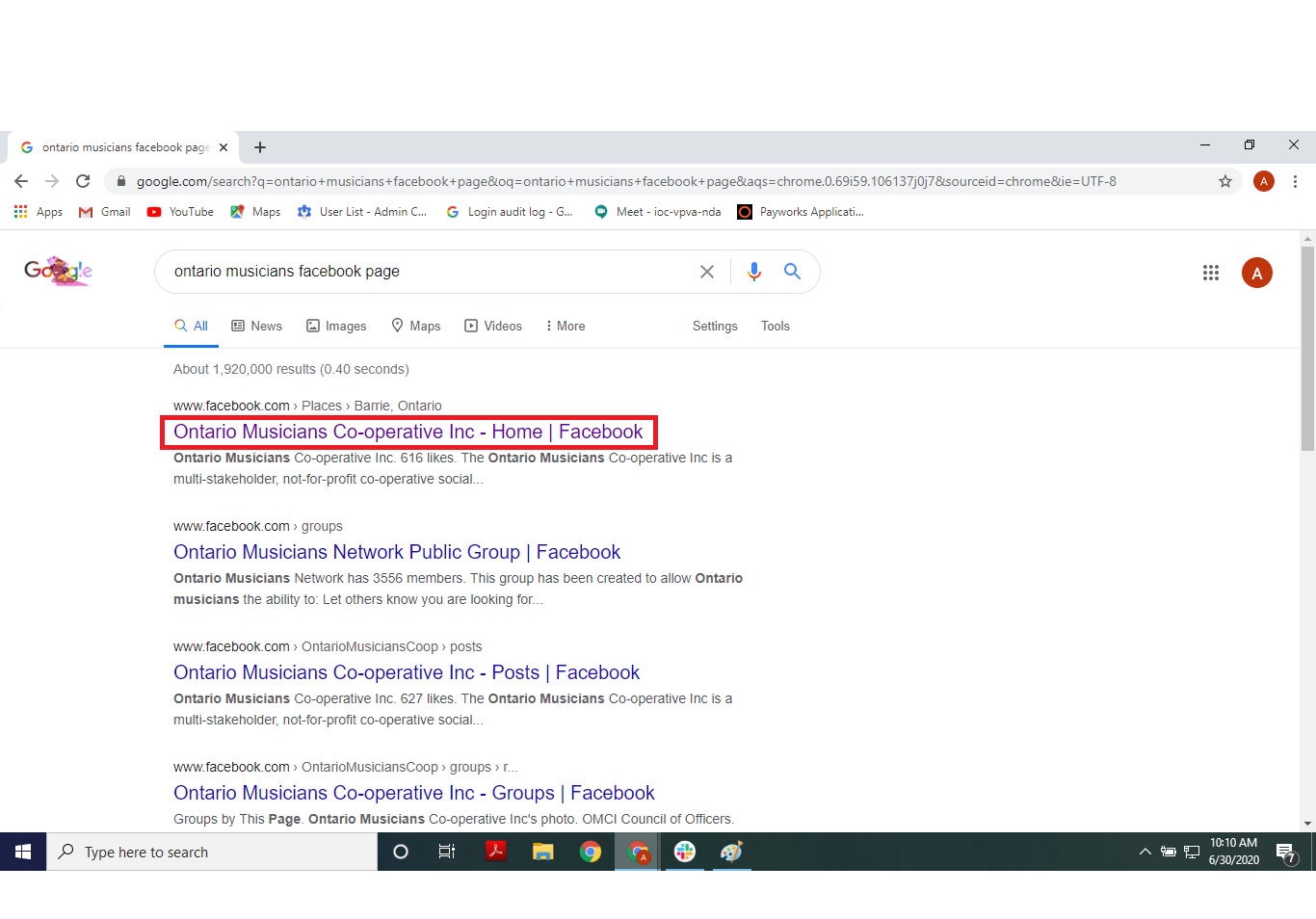Click the taskbar clock showing 10:10 AM
Image resolution: width=1316 pixels, height=919 pixels.
click(x=1234, y=852)
